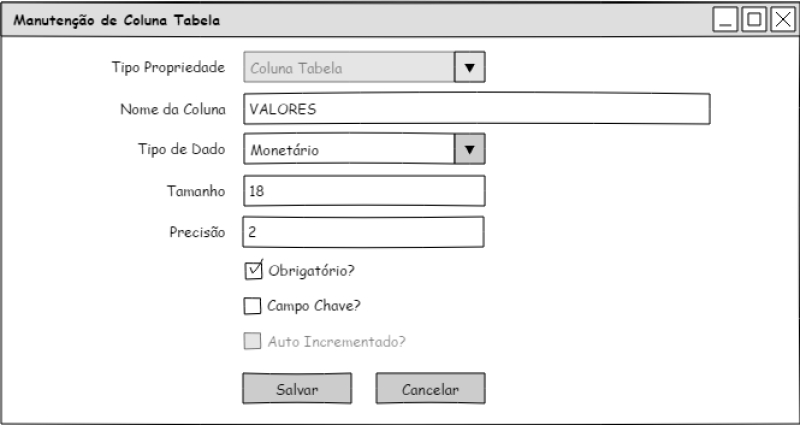This screenshot has width=800, height=425.
Task: Click the Obrigatório? label text
Action: (311, 271)
